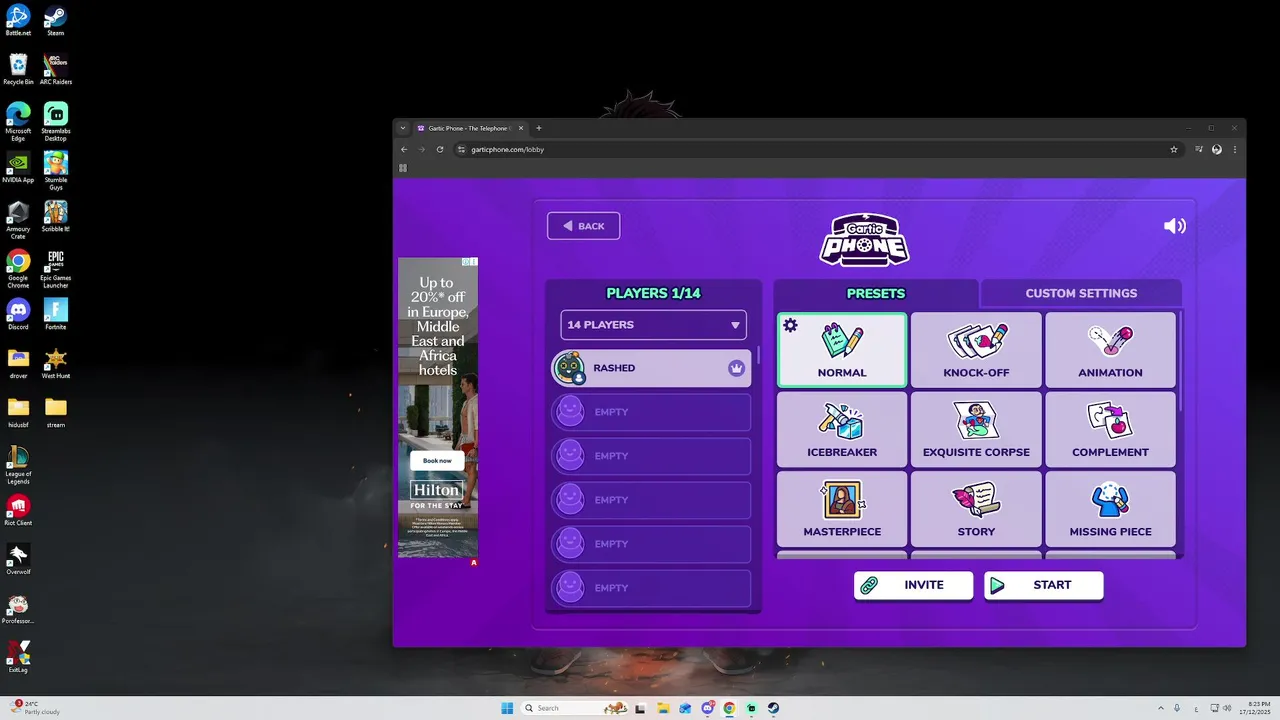Open Discord desktop shortcut
The image size is (1280, 720).
(18, 314)
